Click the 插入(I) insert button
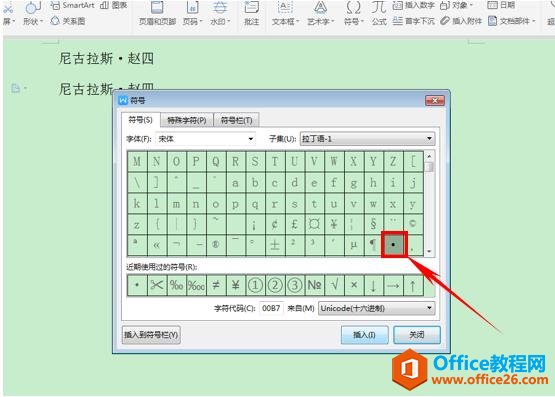 pyautogui.click(x=364, y=334)
